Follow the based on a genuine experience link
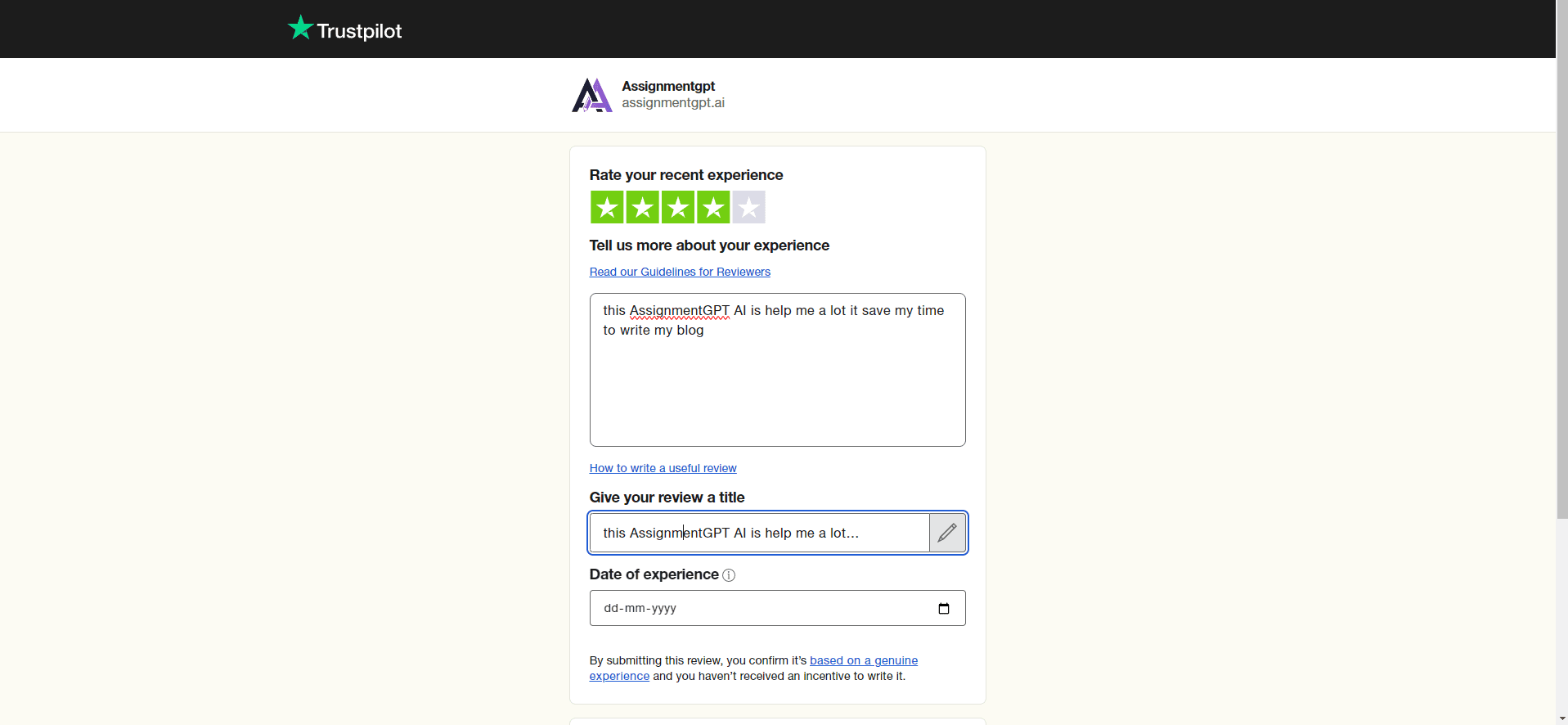 click(863, 660)
